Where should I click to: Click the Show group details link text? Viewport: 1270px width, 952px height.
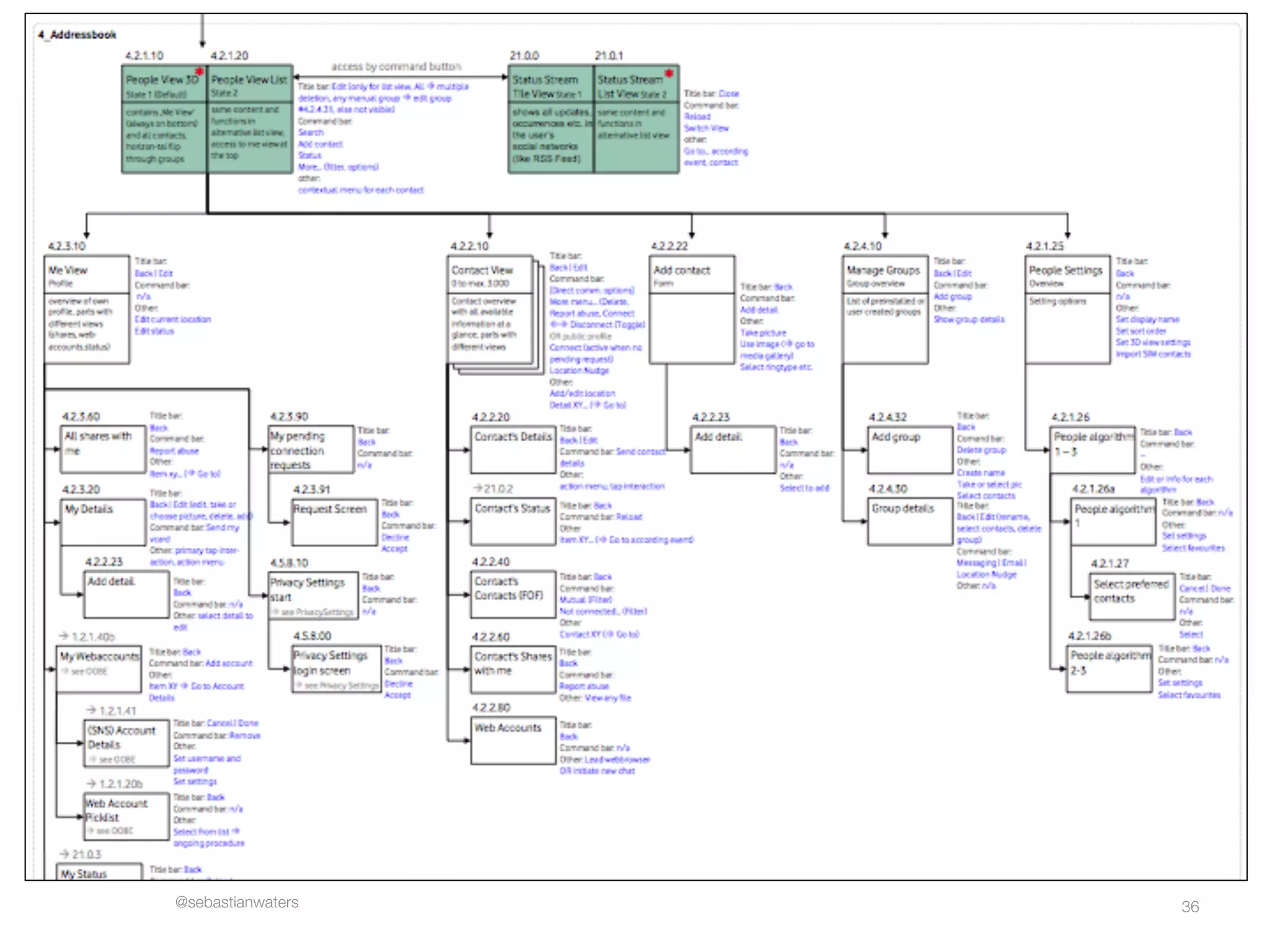click(969, 319)
